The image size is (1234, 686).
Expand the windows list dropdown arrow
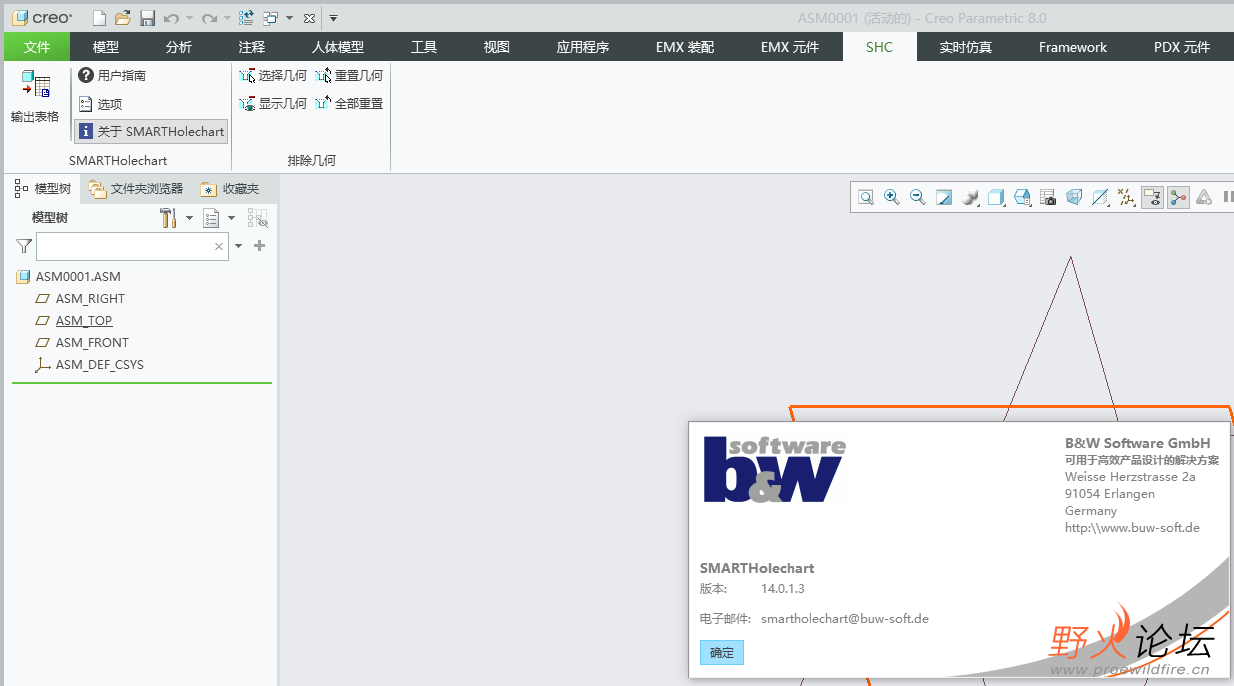[289, 18]
